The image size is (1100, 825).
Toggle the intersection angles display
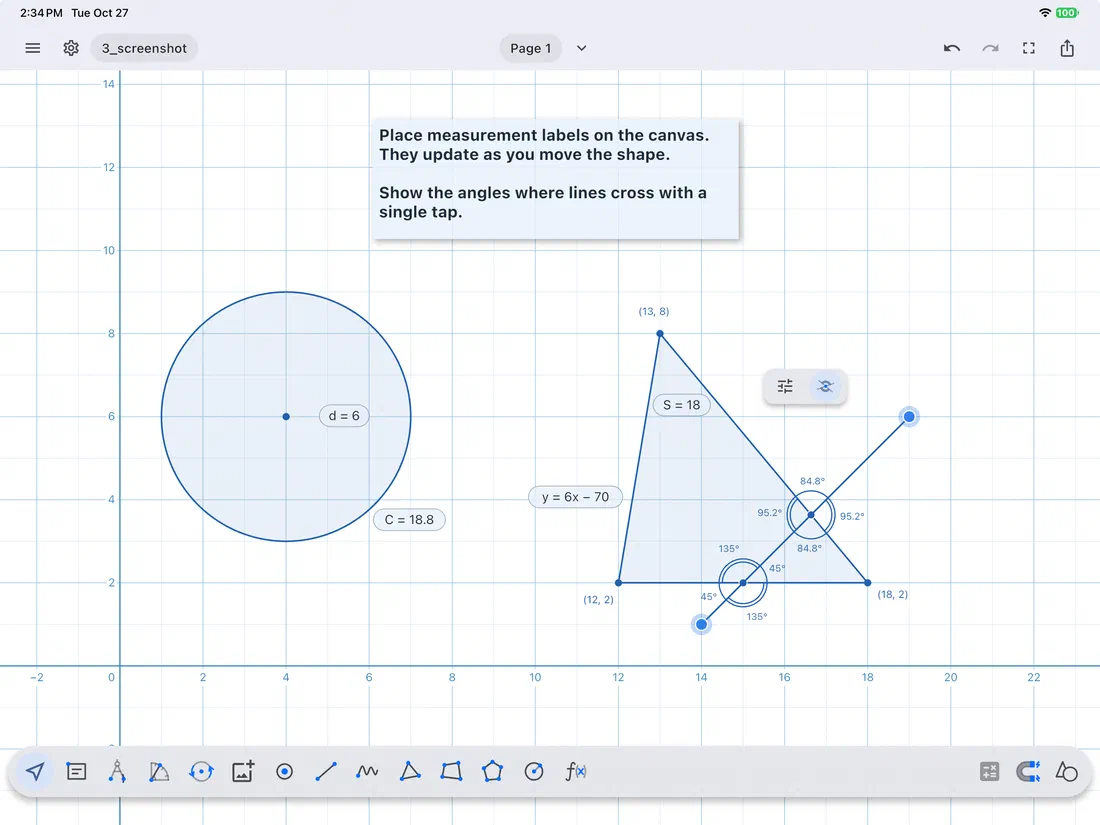pos(825,387)
